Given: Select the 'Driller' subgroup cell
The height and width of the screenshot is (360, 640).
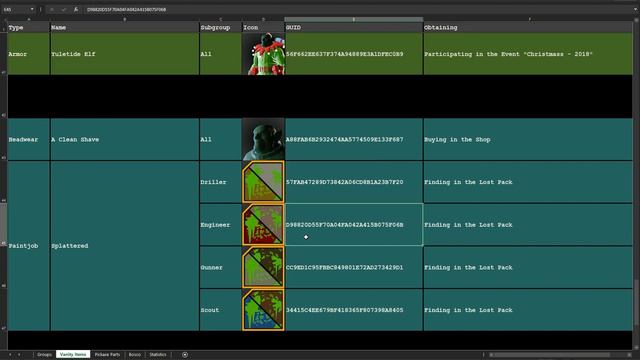Looking at the screenshot, I should 220,182.
